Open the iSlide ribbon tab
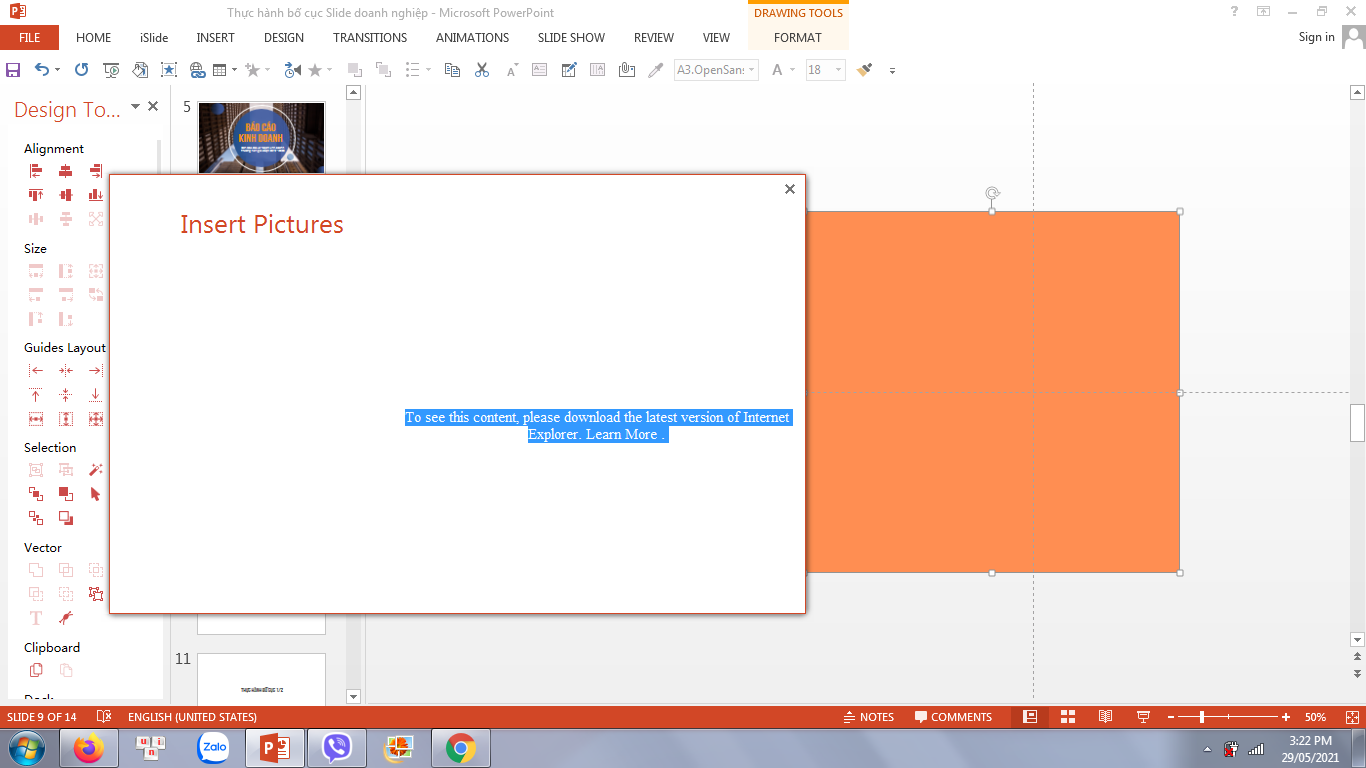The image size is (1366, 768). tap(154, 37)
